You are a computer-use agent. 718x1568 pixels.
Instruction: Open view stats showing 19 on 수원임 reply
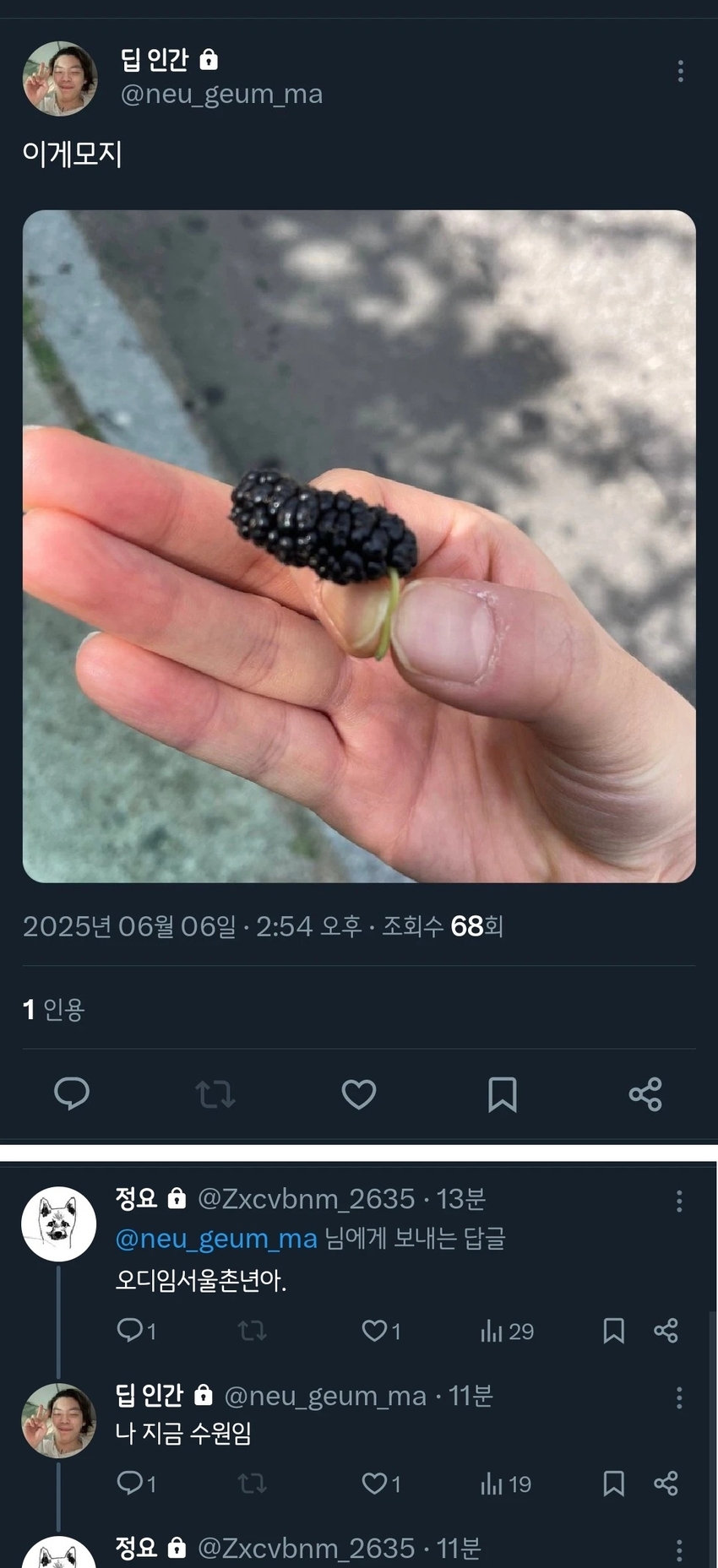[505, 1484]
